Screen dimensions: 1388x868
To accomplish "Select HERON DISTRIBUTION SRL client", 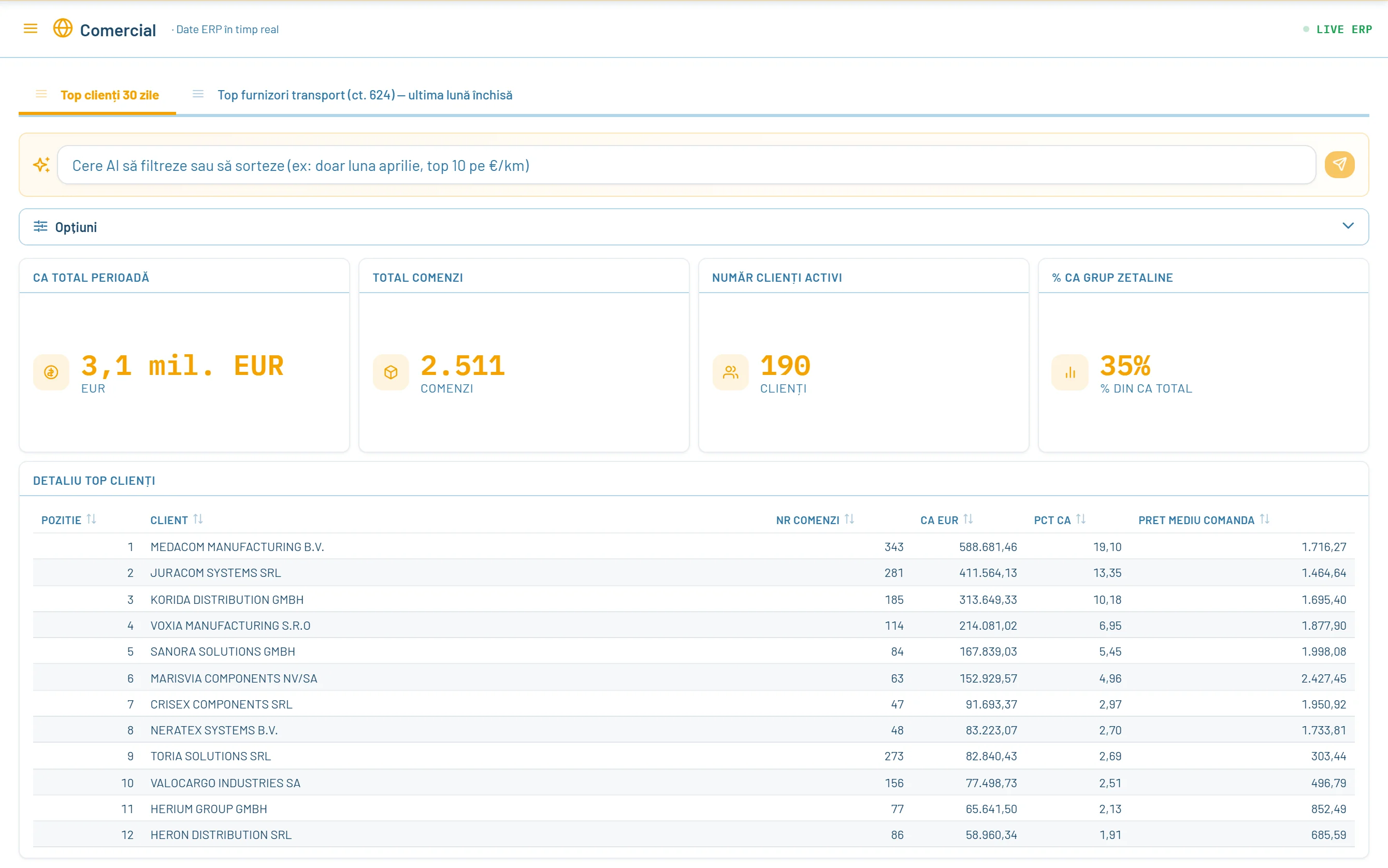I will [221, 835].
